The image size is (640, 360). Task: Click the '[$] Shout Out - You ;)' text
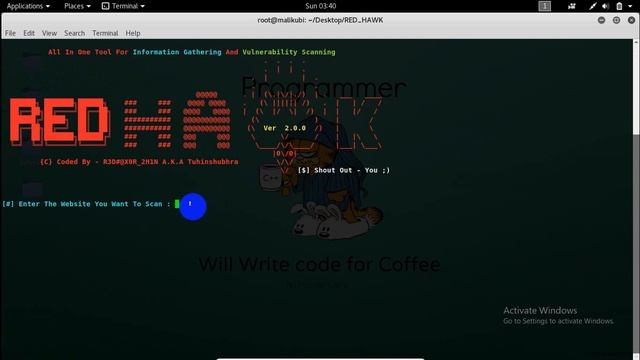pyautogui.click(x=344, y=170)
